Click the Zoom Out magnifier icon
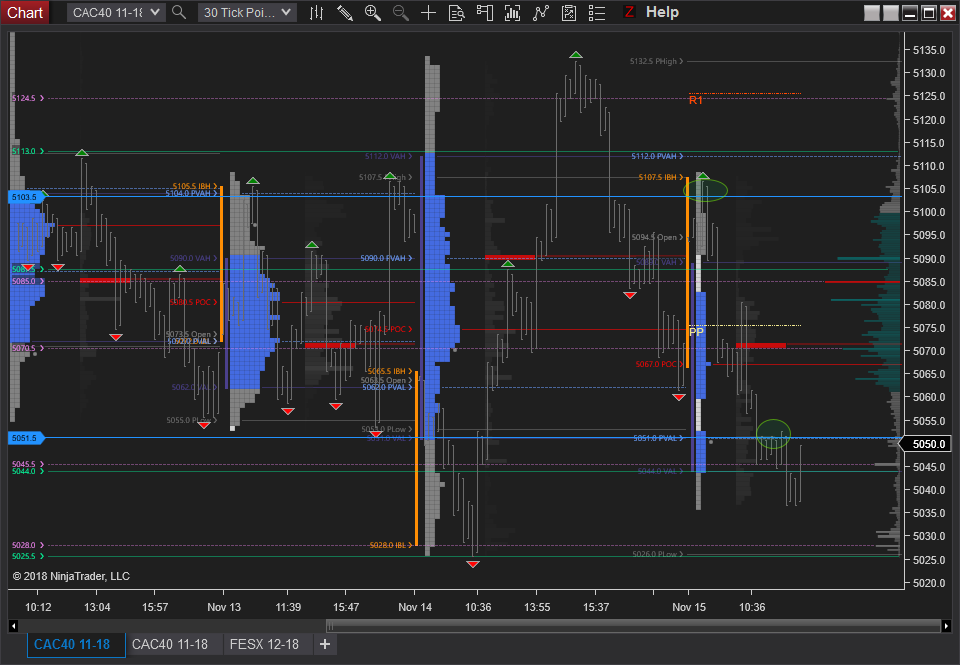The height and width of the screenshot is (665, 960). coord(401,12)
